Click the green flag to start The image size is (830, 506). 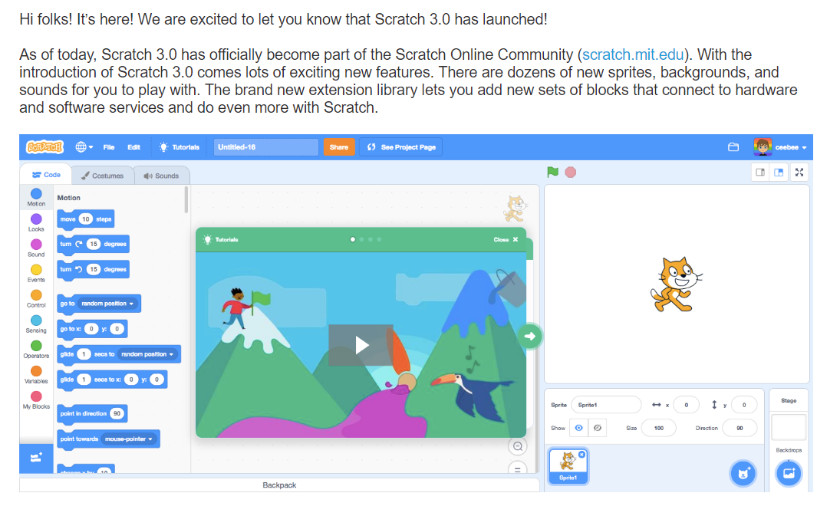tap(553, 172)
